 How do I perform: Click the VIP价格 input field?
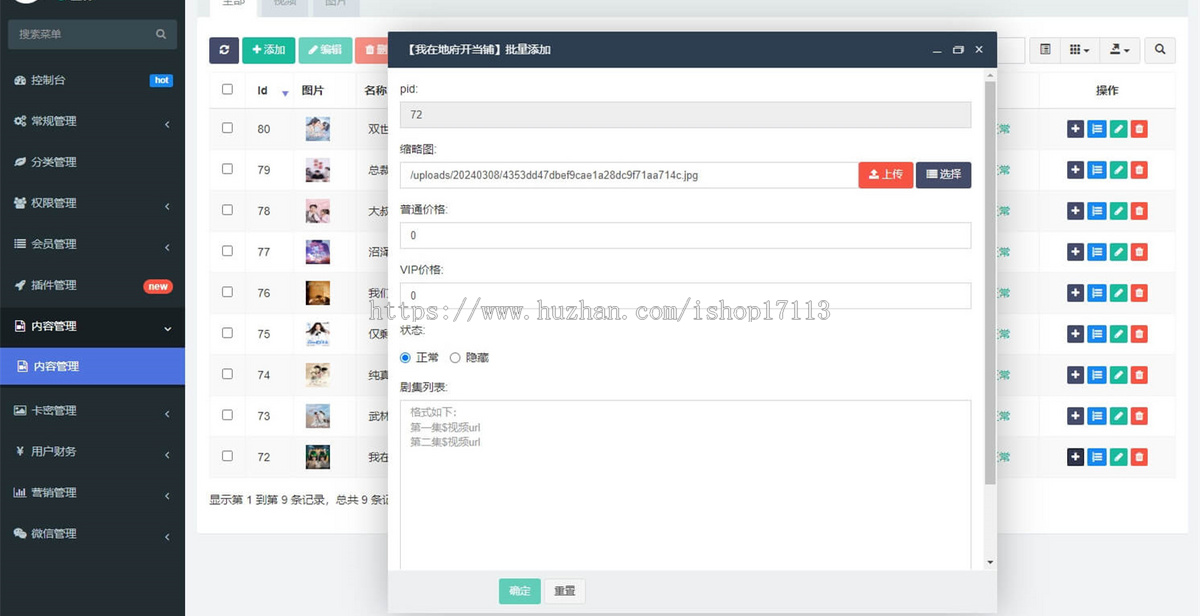(x=685, y=296)
